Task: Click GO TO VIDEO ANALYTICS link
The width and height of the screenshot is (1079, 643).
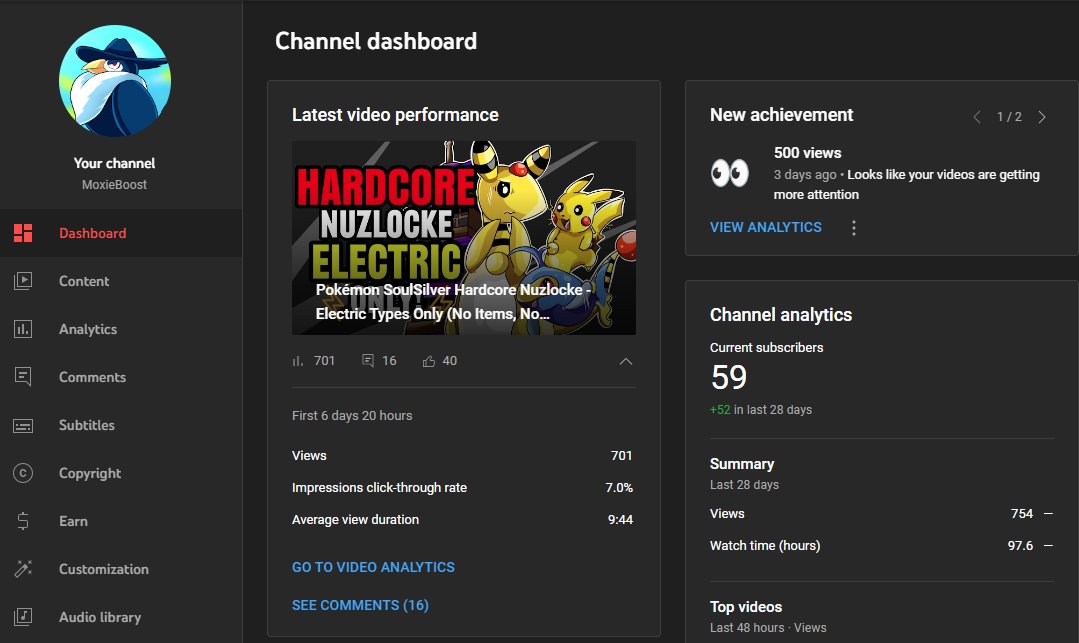Action: [x=373, y=567]
